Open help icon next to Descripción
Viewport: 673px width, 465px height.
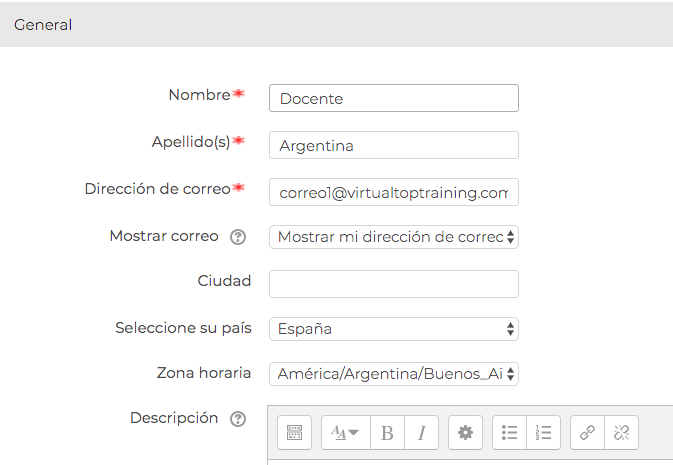pyautogui.click(x=238, y=419)
